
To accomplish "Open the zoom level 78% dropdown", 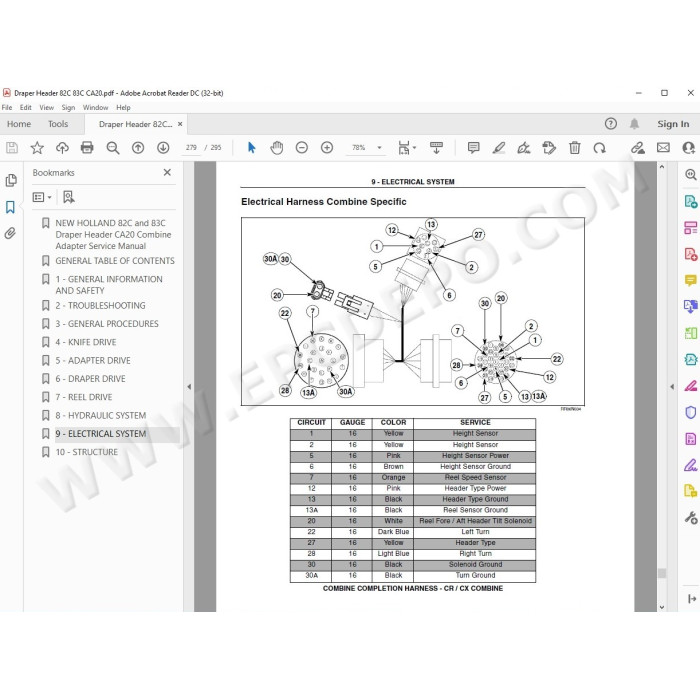I will pyautogui.click(x=379, y=147).
